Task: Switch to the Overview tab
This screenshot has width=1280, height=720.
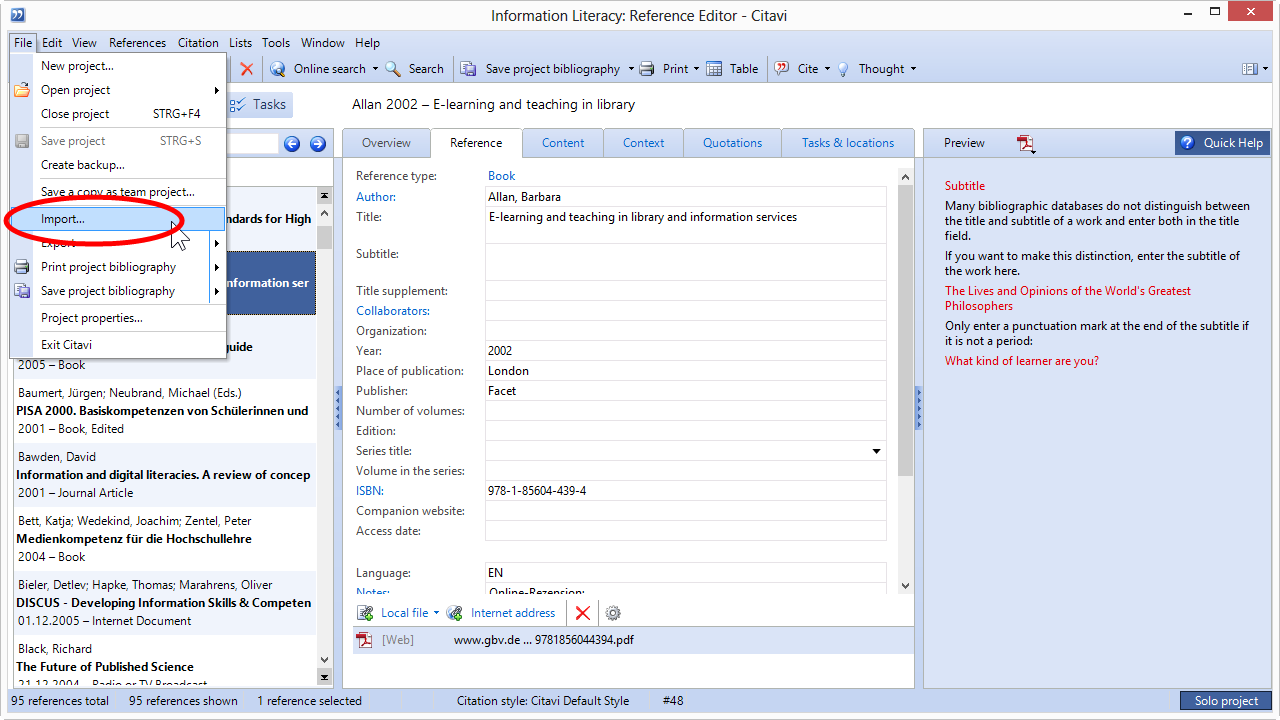Action: [x=386, y=143]
